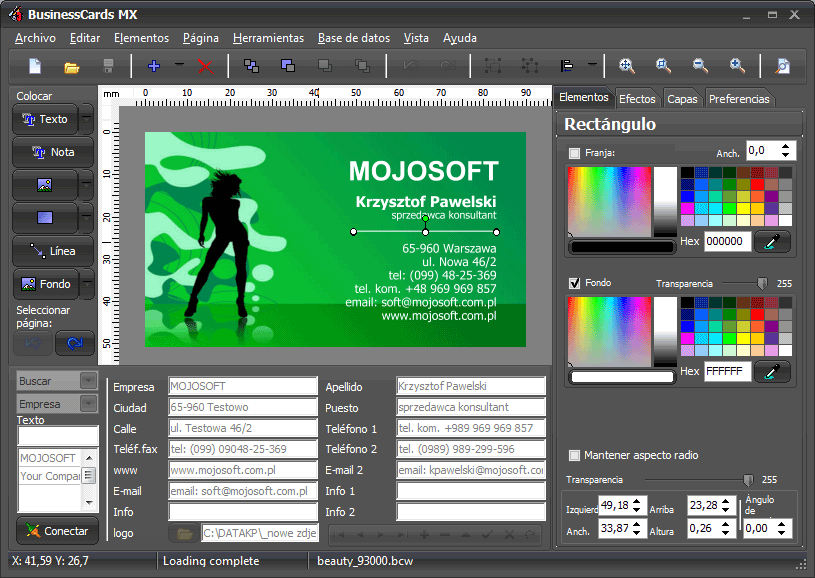815x578 pixels.
Task: Pick the Fondo color with eyedropper icon
Action: click(771, 372)
